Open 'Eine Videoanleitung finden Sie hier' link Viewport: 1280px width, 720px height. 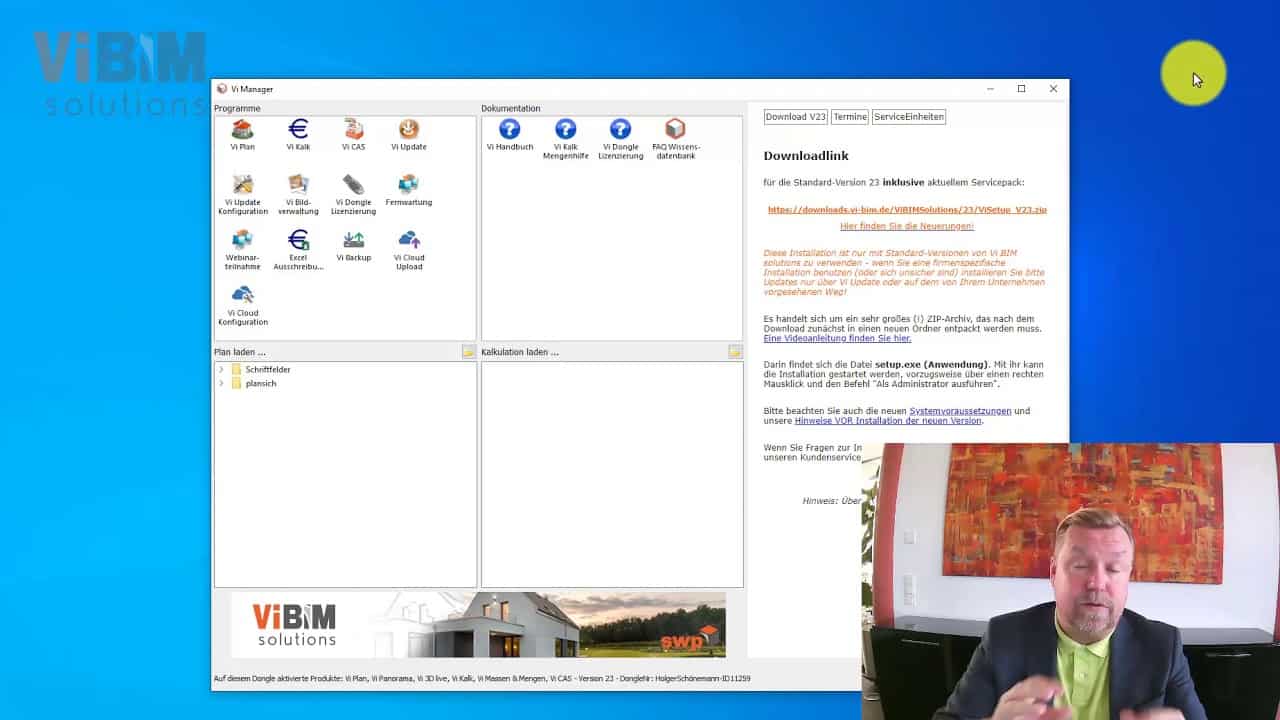click(837, 338)
